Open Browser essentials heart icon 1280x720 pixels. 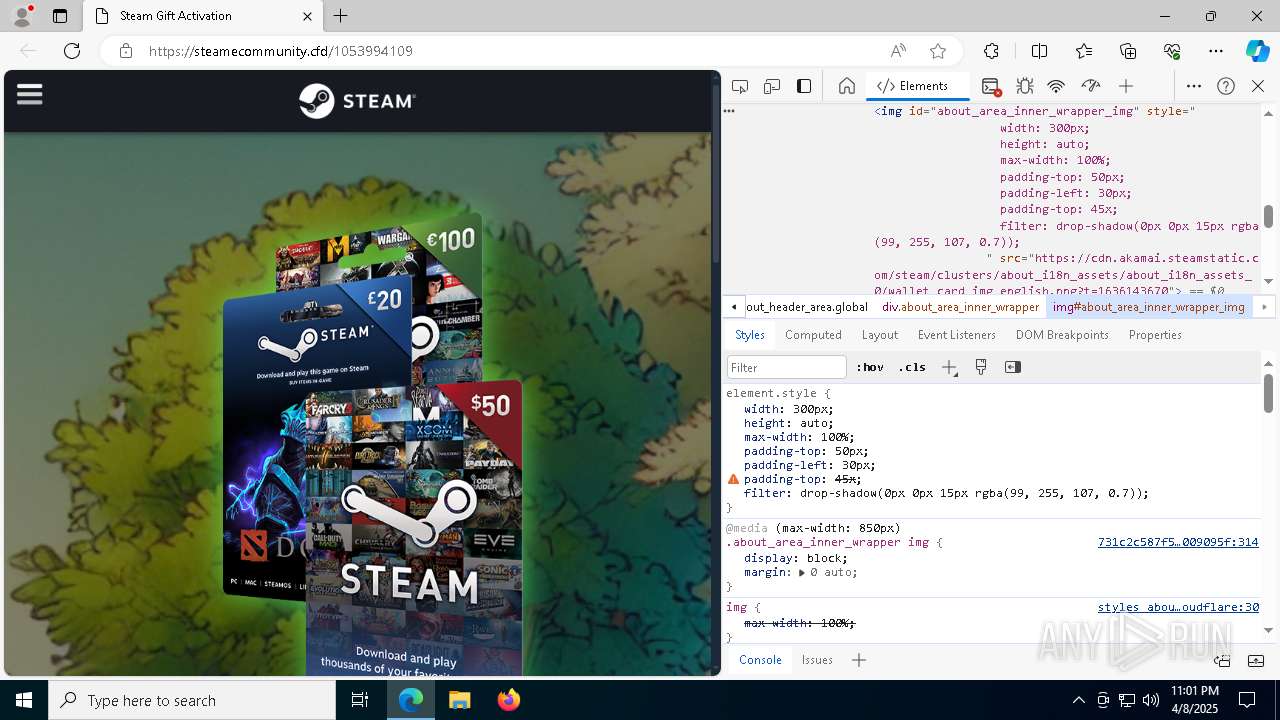tap(1172, 51)
